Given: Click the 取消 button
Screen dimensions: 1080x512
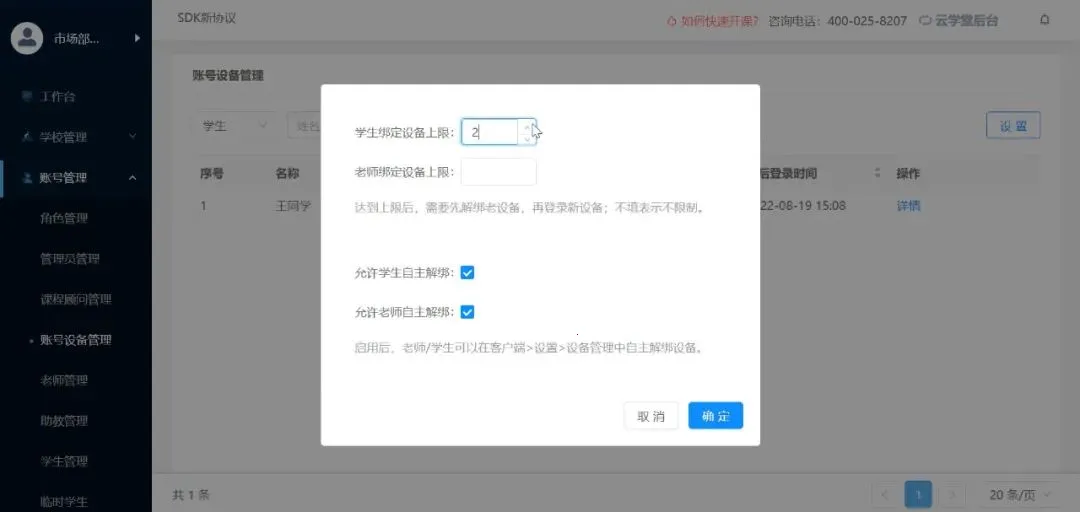Looking at the screenshot, I should coord(651,416).
